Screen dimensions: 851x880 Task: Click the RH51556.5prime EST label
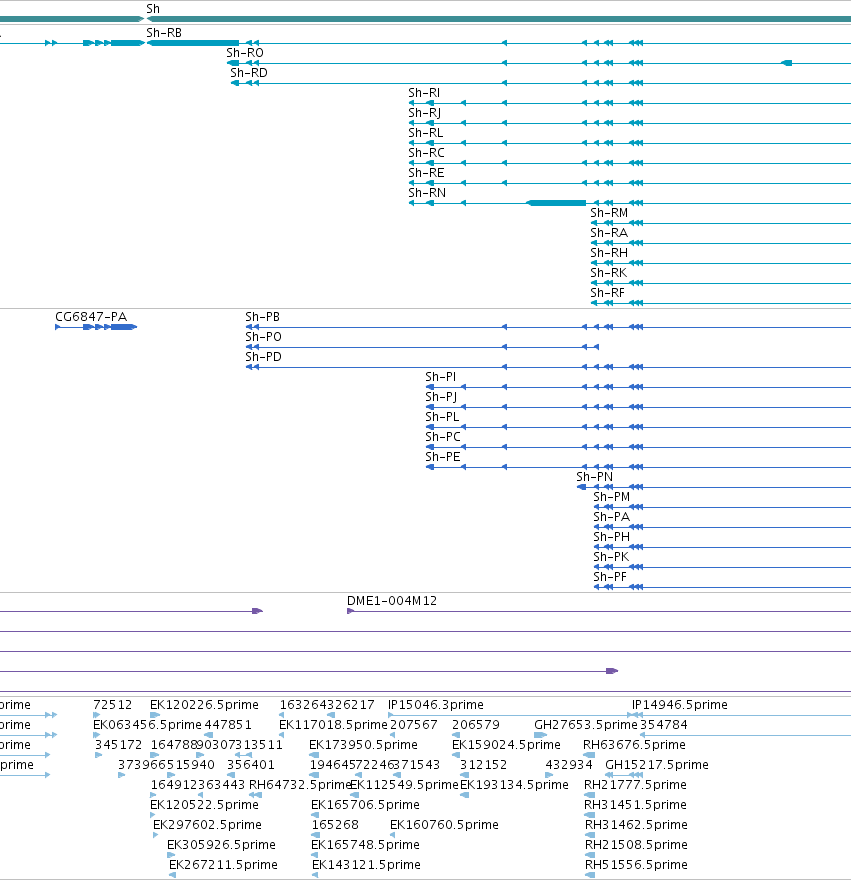pos(636,865)
